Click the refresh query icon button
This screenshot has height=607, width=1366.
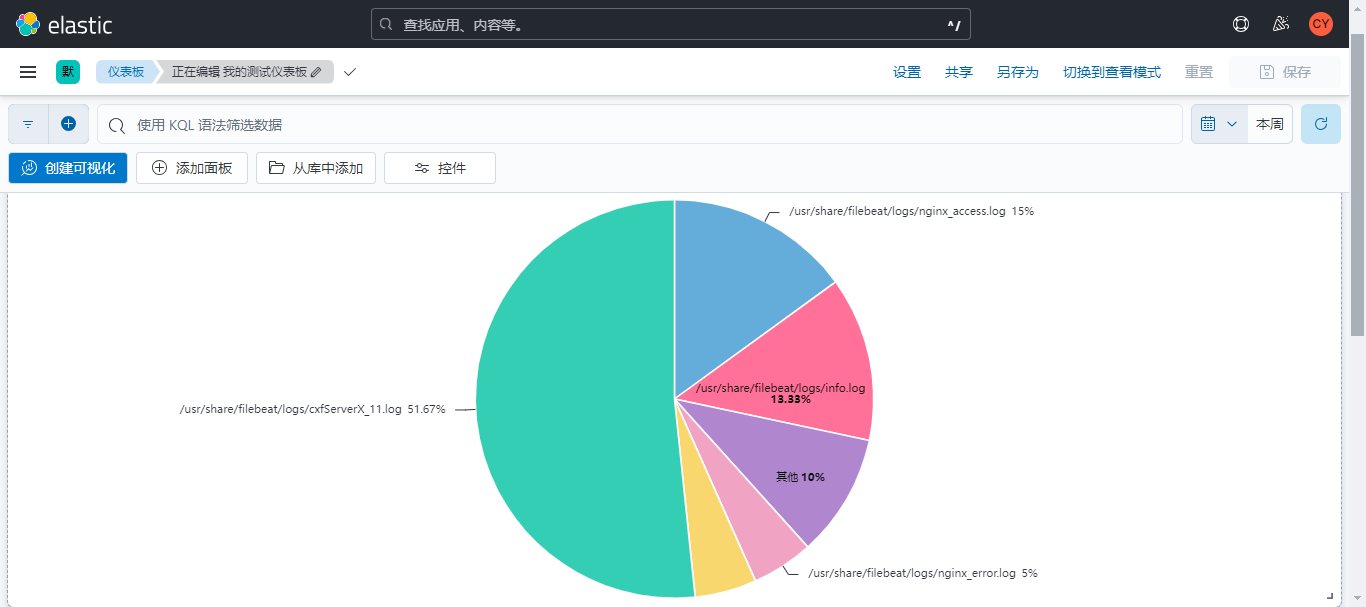coord(1320,124)
